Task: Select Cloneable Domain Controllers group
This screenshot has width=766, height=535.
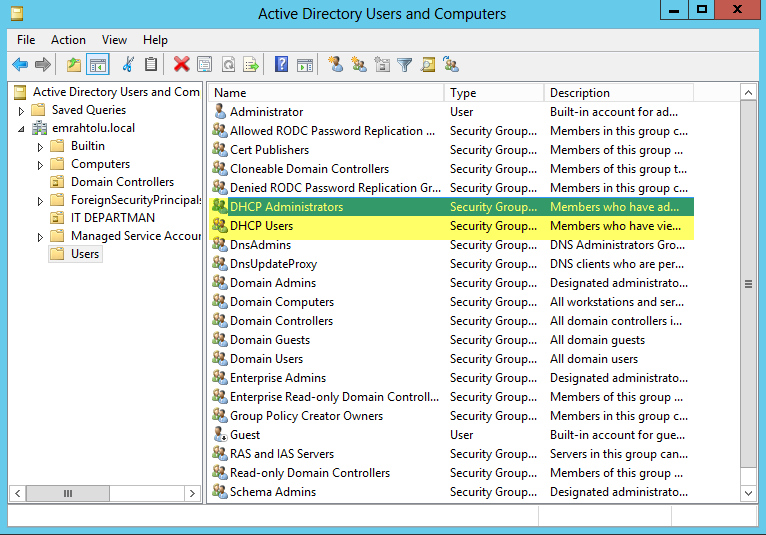Action: coord(309,169)
